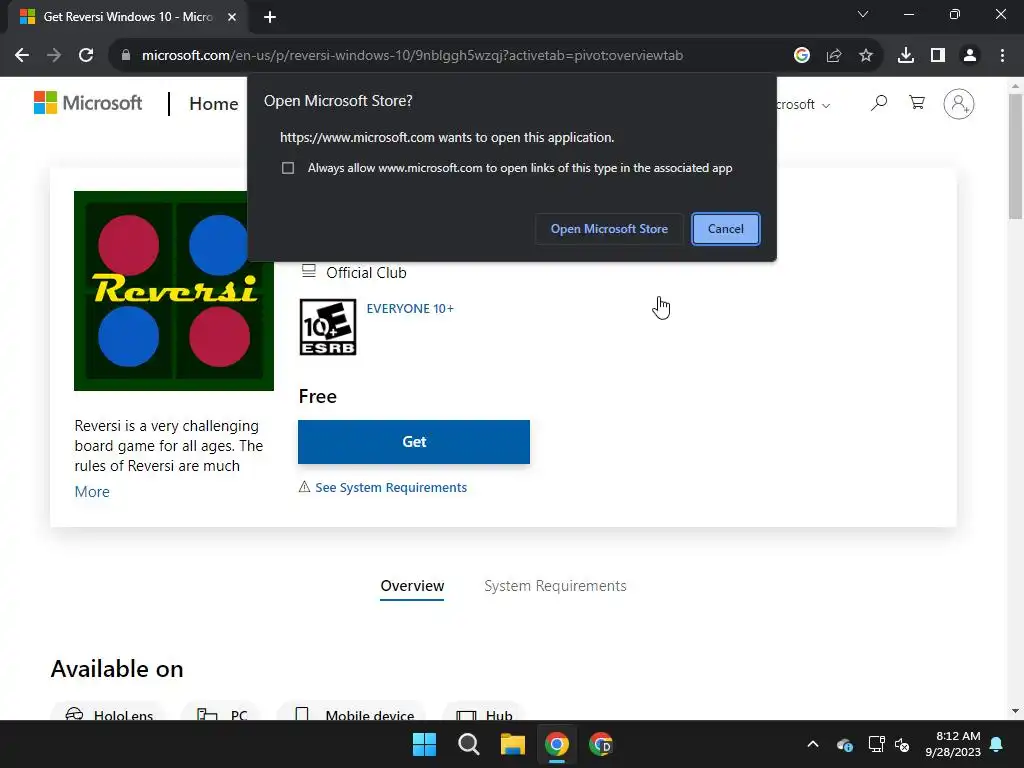Open the Microsoft site search icon
This screenshot has height=768, width=1024.
click(879, 103)
